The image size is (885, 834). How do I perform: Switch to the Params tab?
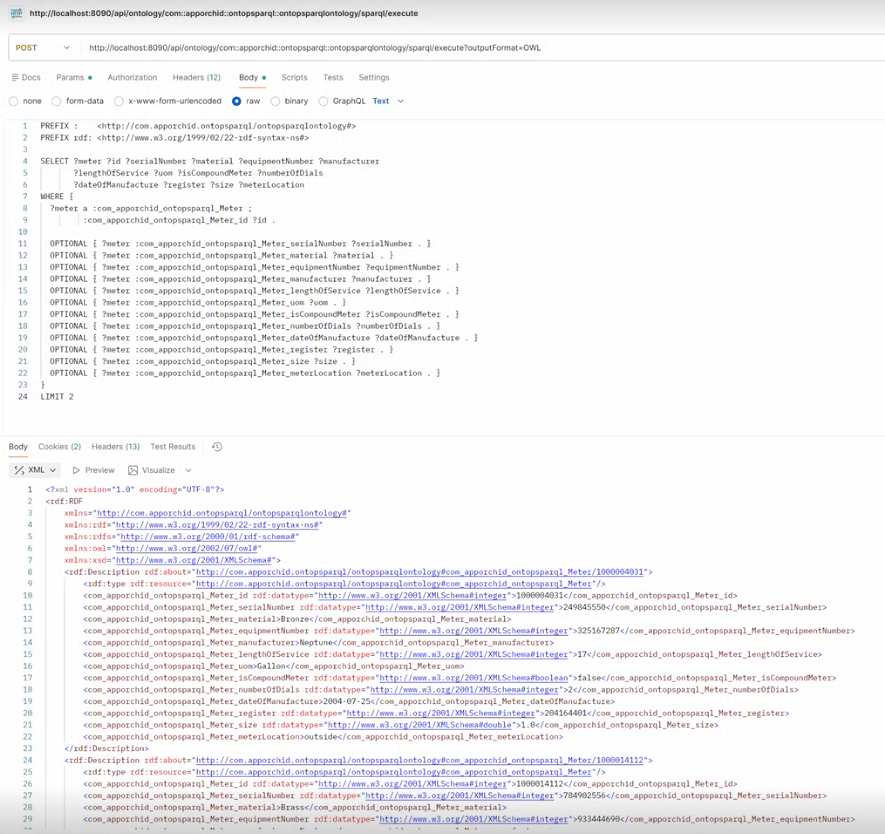tap(74, 77)
